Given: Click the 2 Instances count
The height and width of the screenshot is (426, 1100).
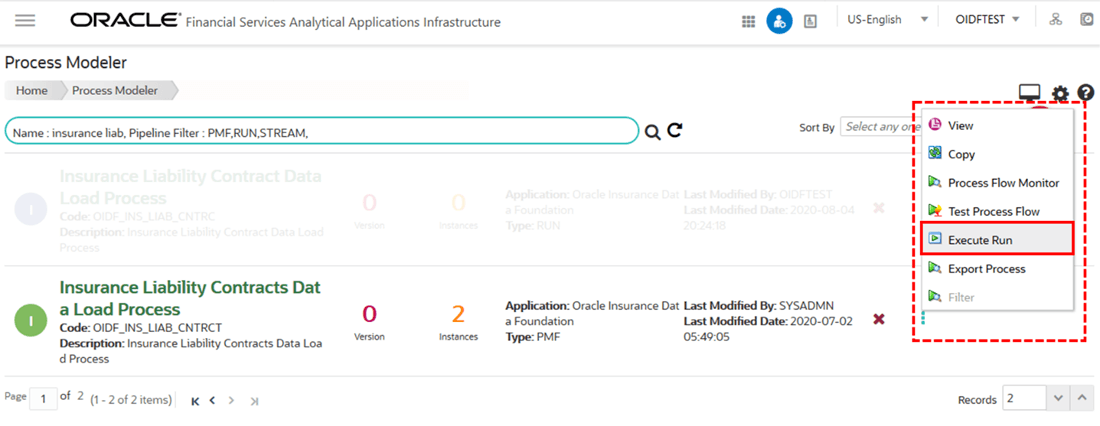Looking at the screenshot, I should click(458, 314).
